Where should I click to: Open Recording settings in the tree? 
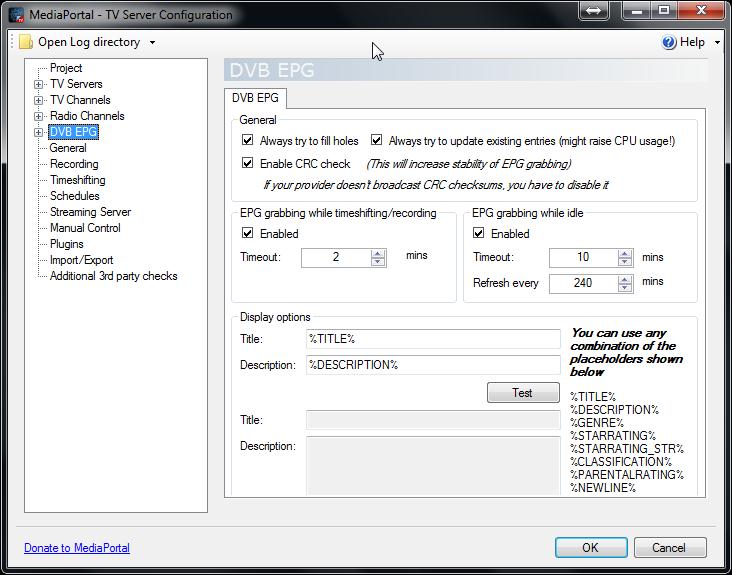(x=74, y=164)
